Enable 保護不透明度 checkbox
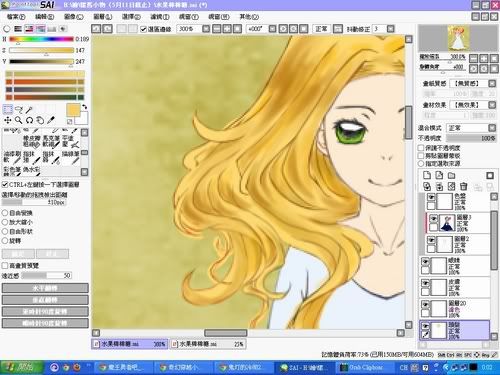Viewport: 500px width, 375px height. coord(421,148)
